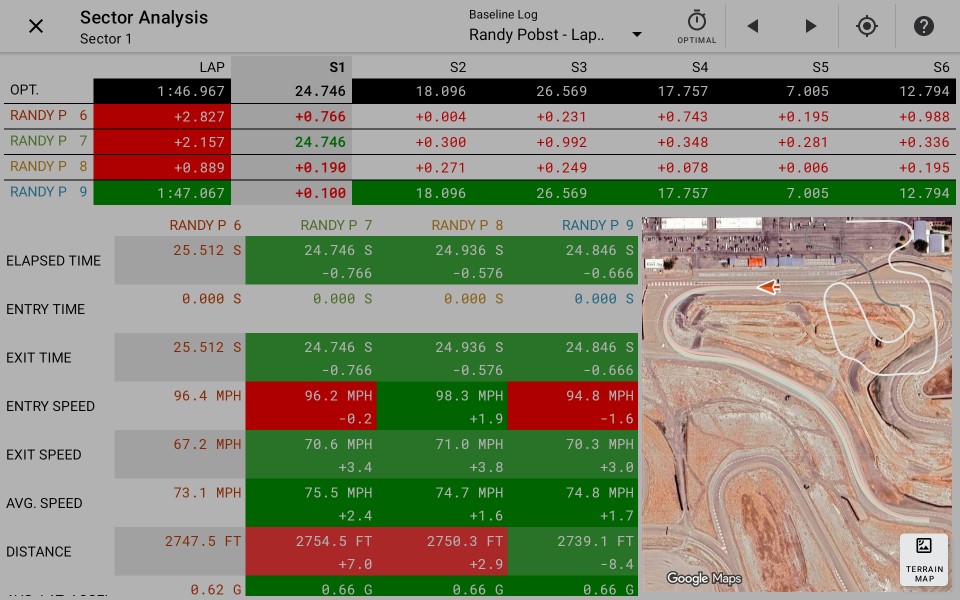Click distance 2739.1 FT cell
The height and width of the screenshot is (600, 960).
click(x=573, y=552)
